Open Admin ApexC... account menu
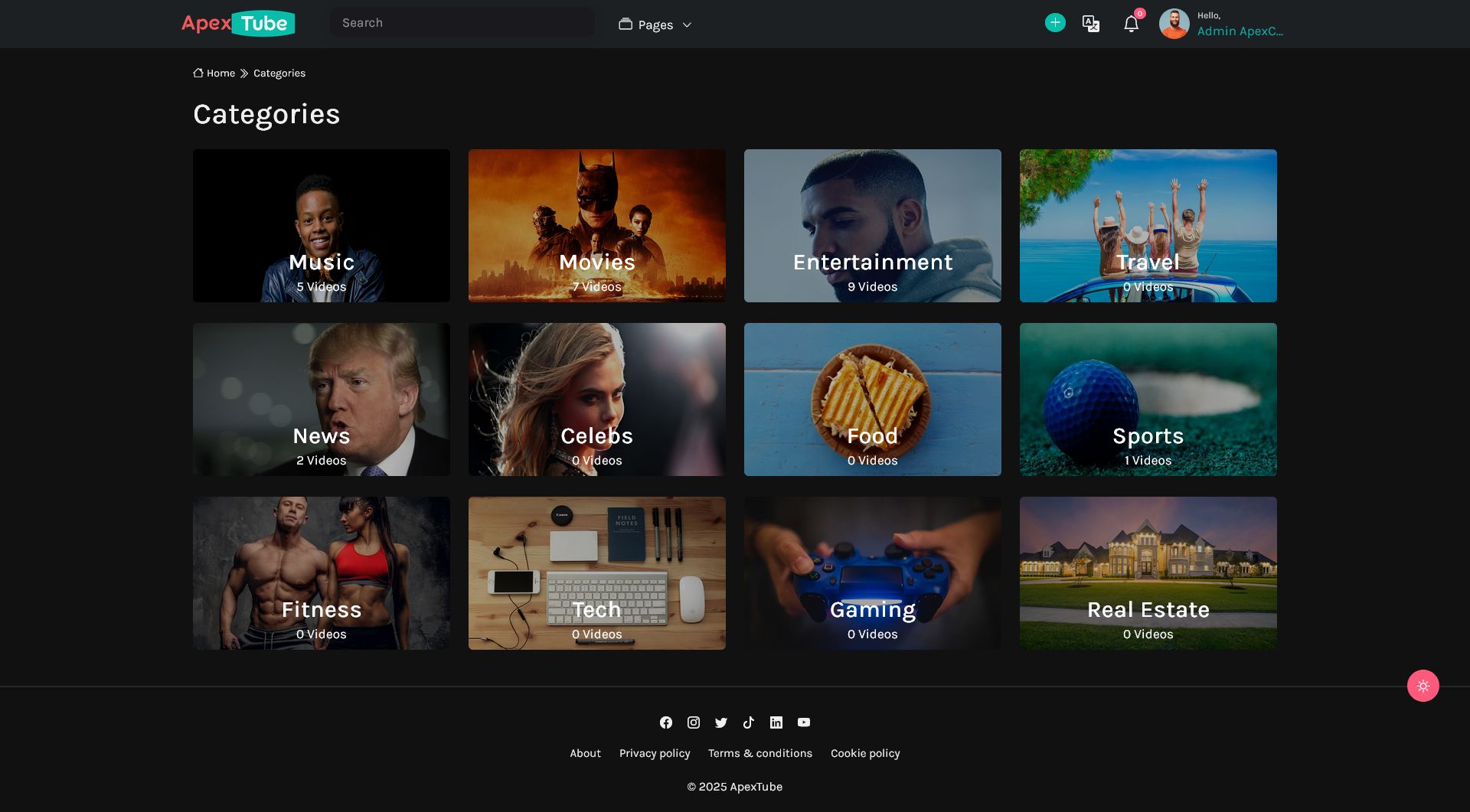1470x812 pixels. point(1240,31)
